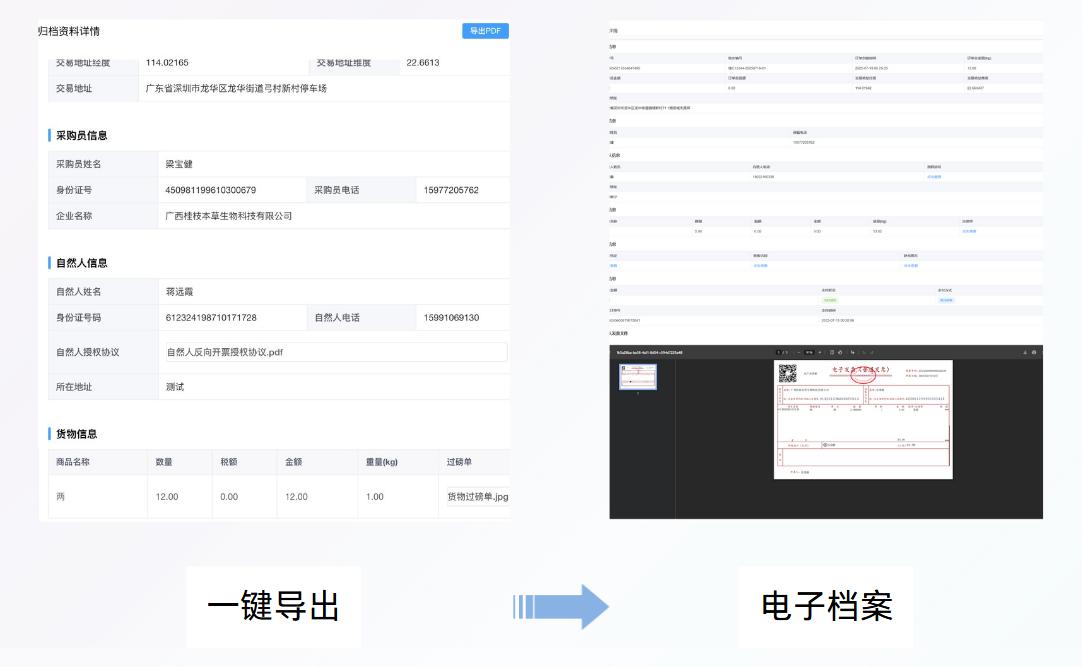The width and height of the screenshot is (1082, 667).
Task: Click natural person name 蒋远霞
Action: coord(179,292)
